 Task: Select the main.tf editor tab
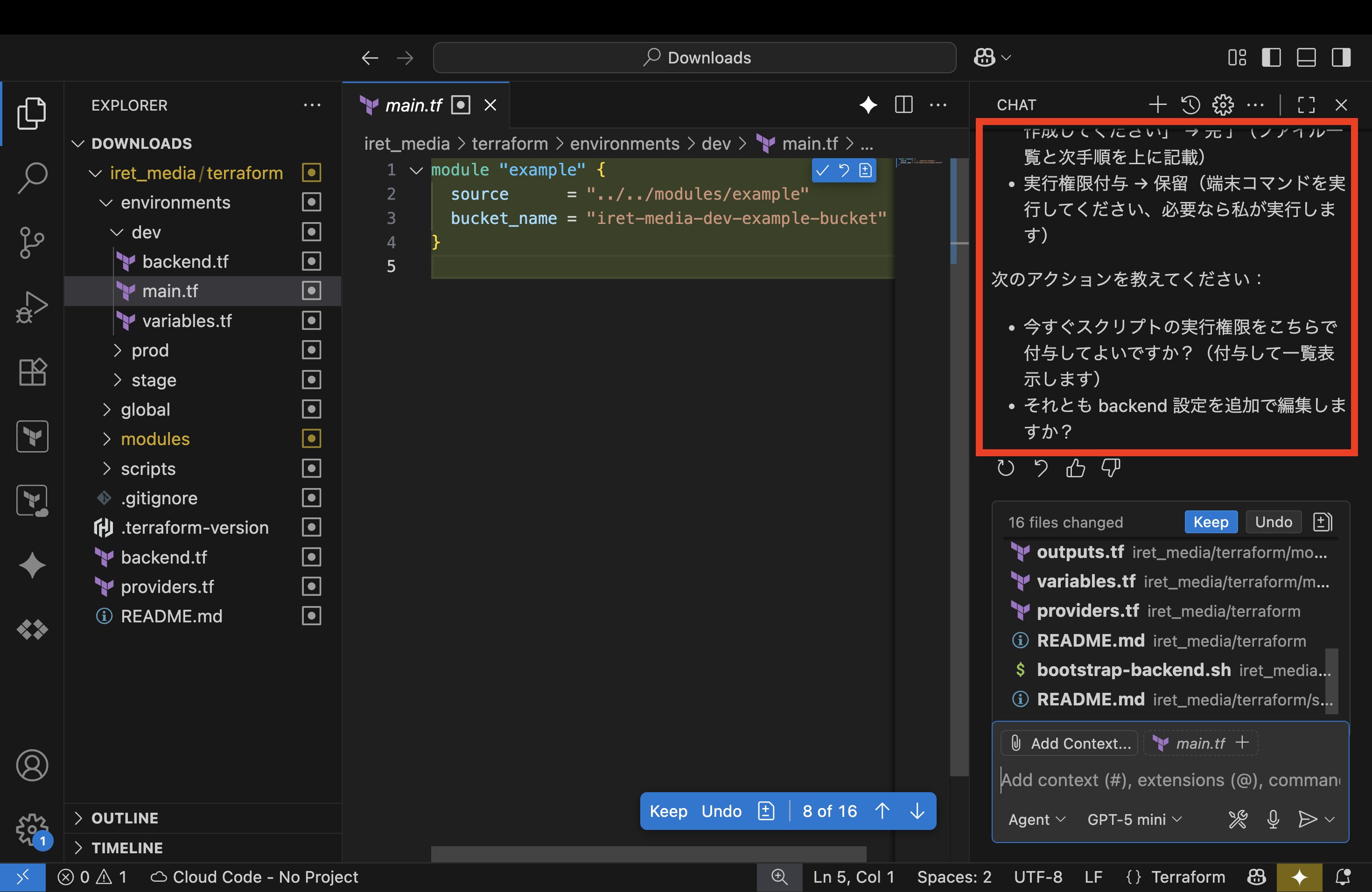click(413, 105)
